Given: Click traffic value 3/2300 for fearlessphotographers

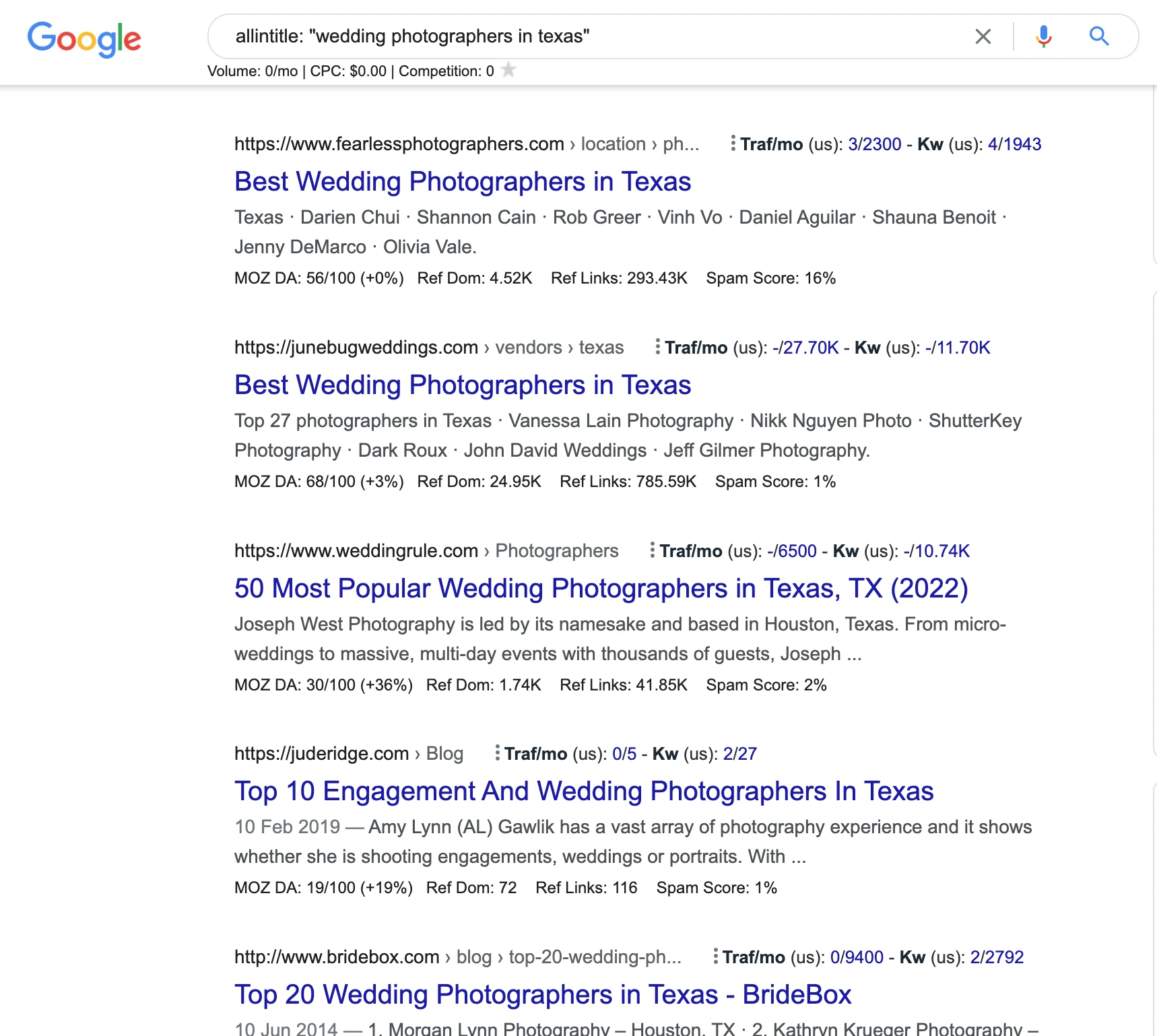Looking at the screenshot, I should pos(874,144).
